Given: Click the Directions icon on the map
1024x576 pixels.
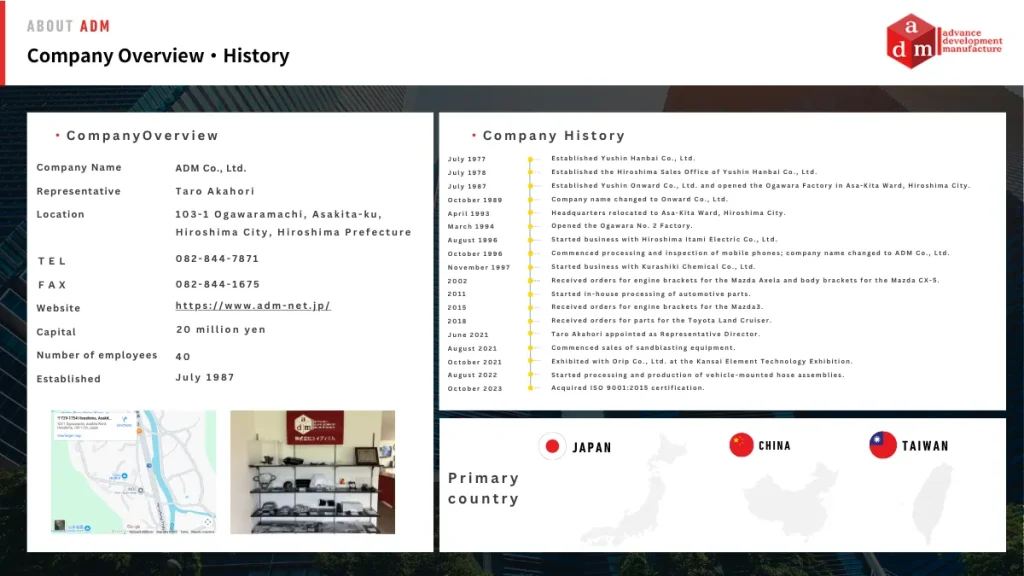Looking at the screenshot, I should [x=125, y=423].
